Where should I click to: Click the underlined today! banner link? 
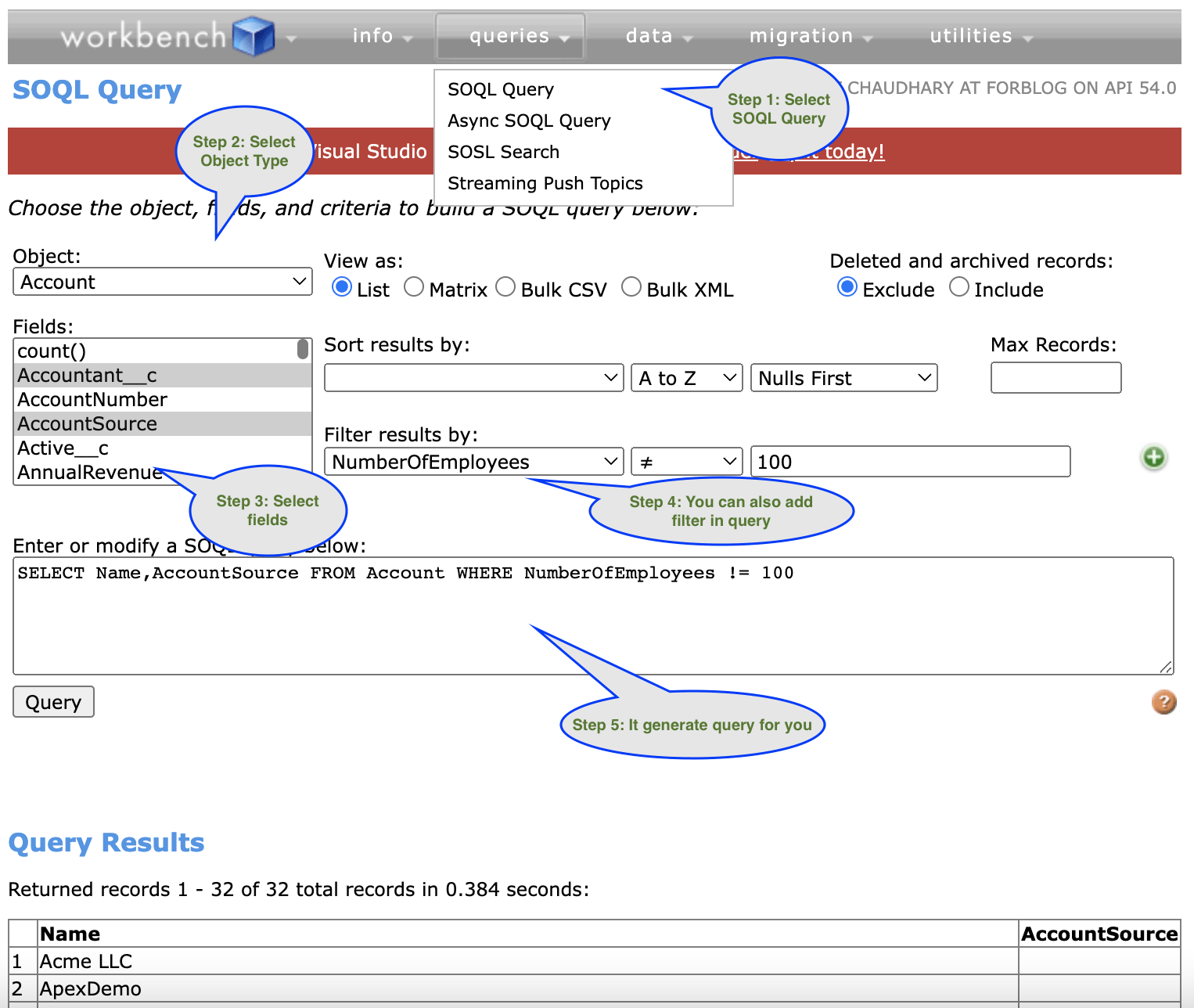pos(854,151)
